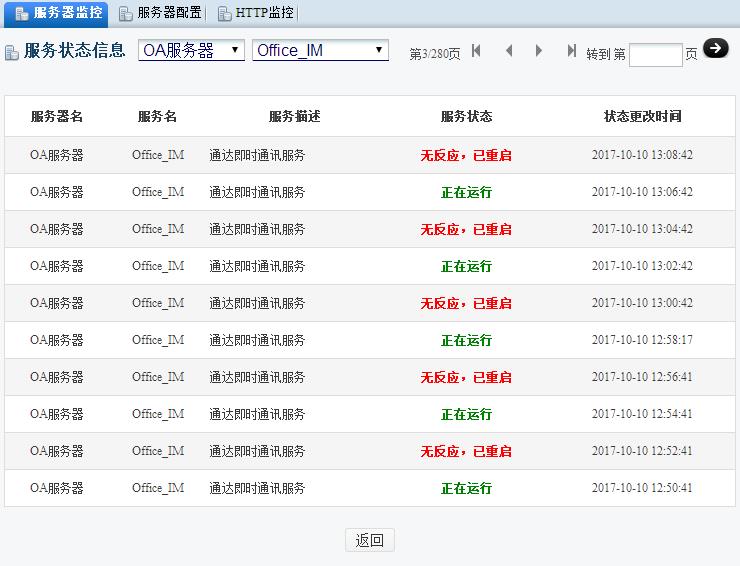
Task: Click 正在运行 status in the 12:58:17 row
Action: pos(466,340)
